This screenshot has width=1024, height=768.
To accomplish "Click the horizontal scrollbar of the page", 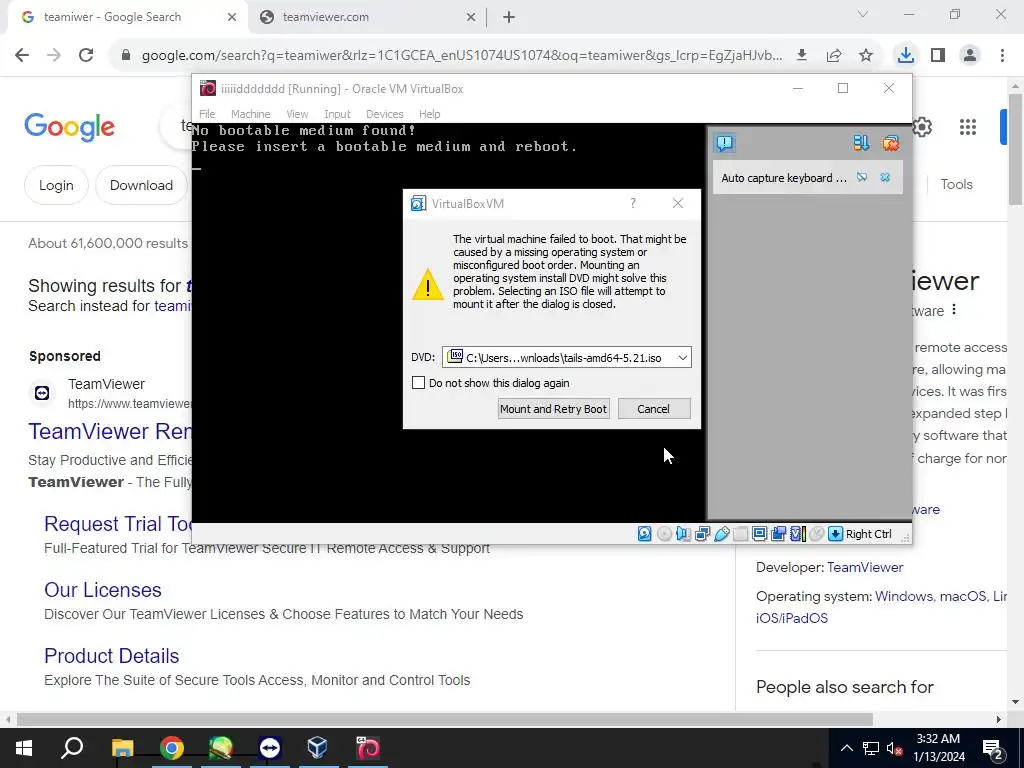I will pyautogui.click(x=444, y=719).
